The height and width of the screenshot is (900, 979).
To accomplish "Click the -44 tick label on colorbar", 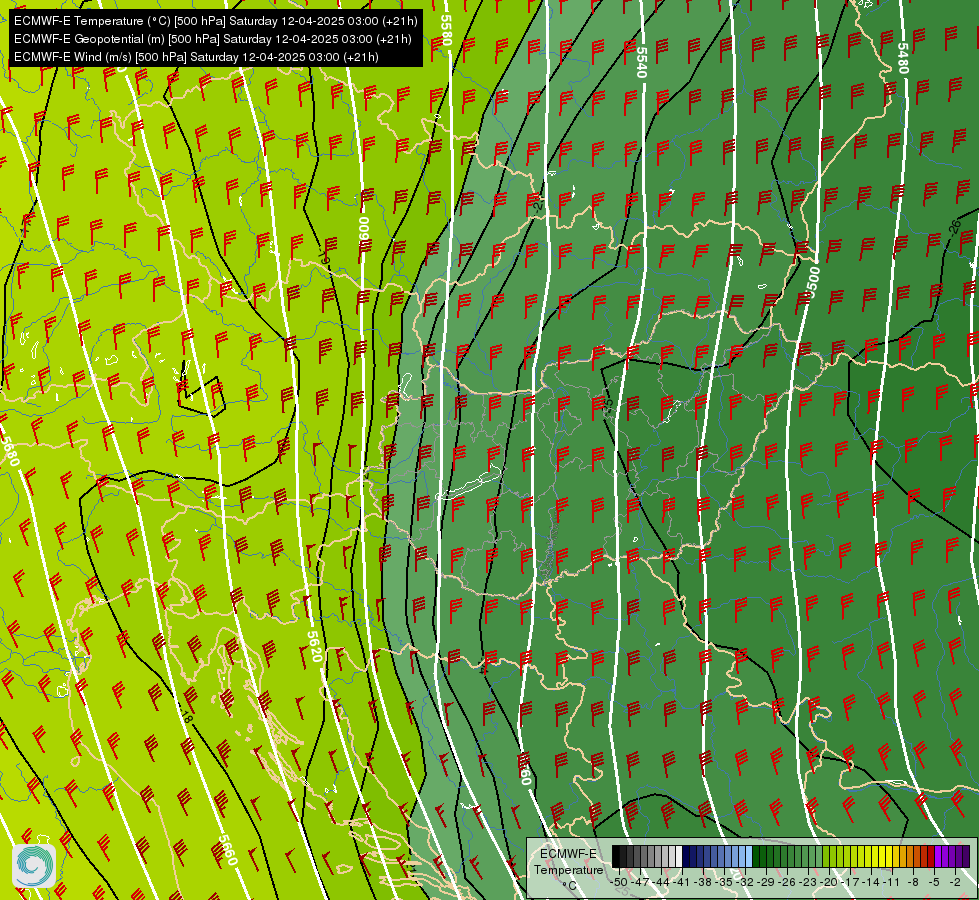I will click(x=661, y=882).
